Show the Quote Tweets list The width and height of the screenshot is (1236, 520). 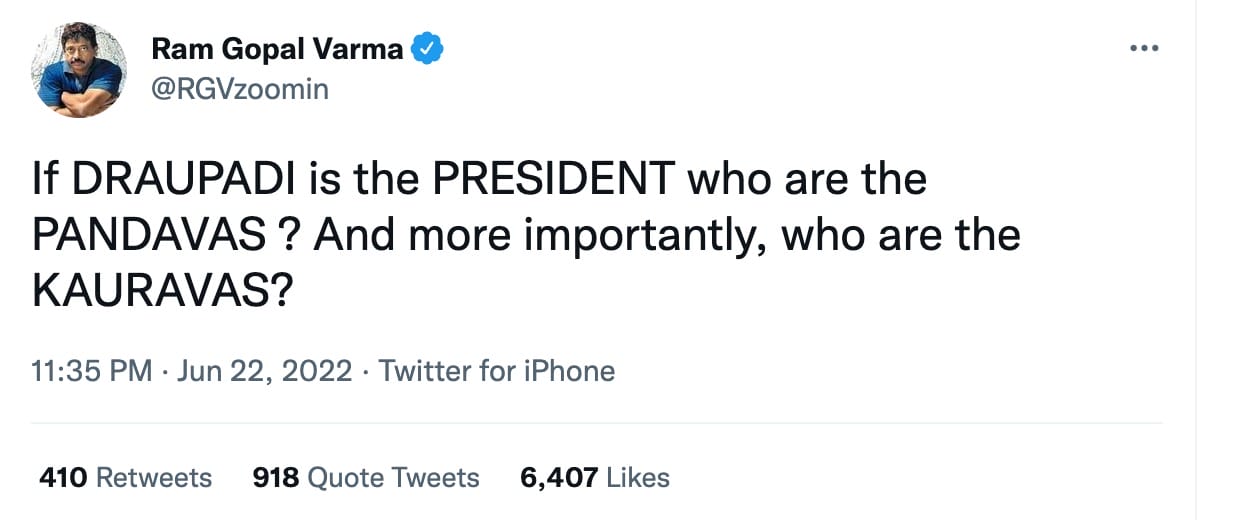[393, 478]
